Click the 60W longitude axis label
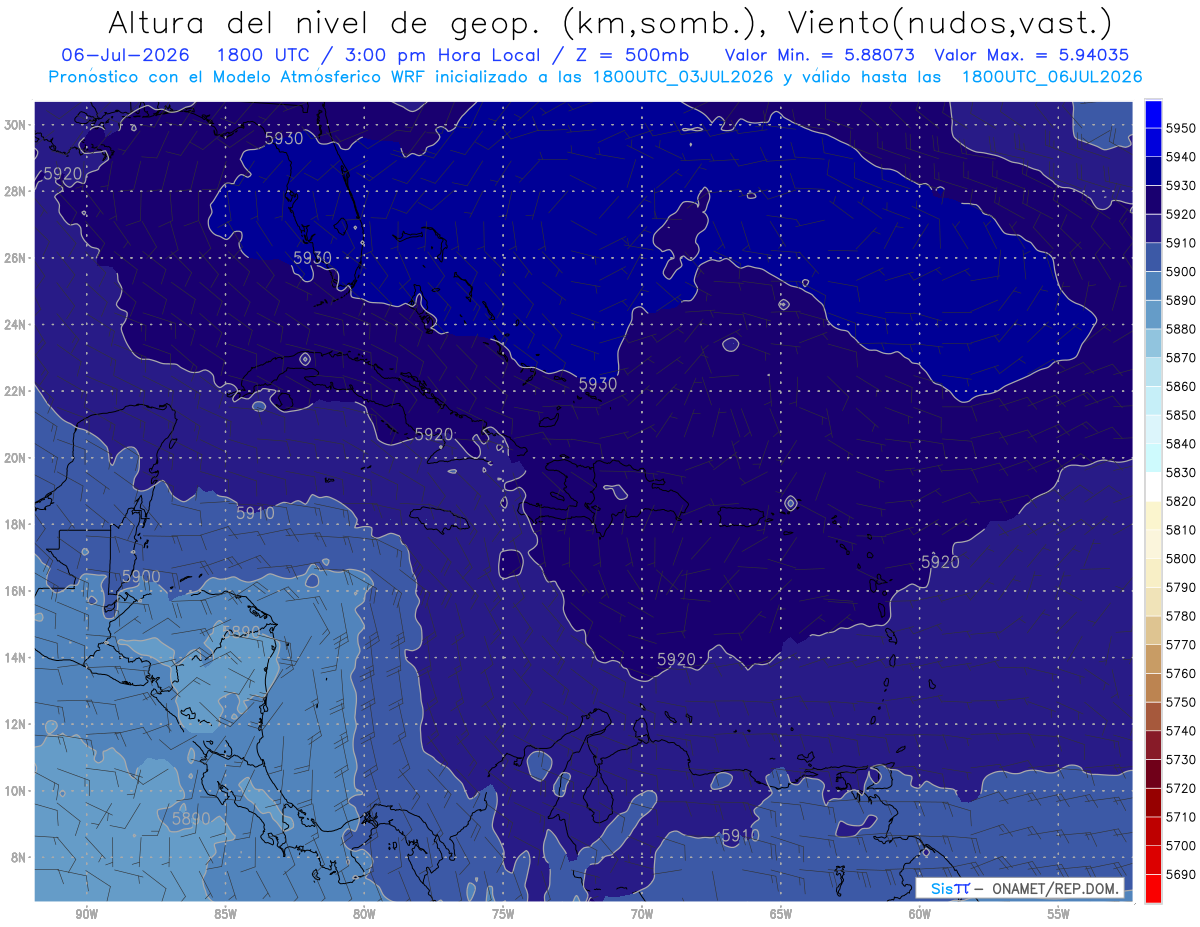 [920, 914]
